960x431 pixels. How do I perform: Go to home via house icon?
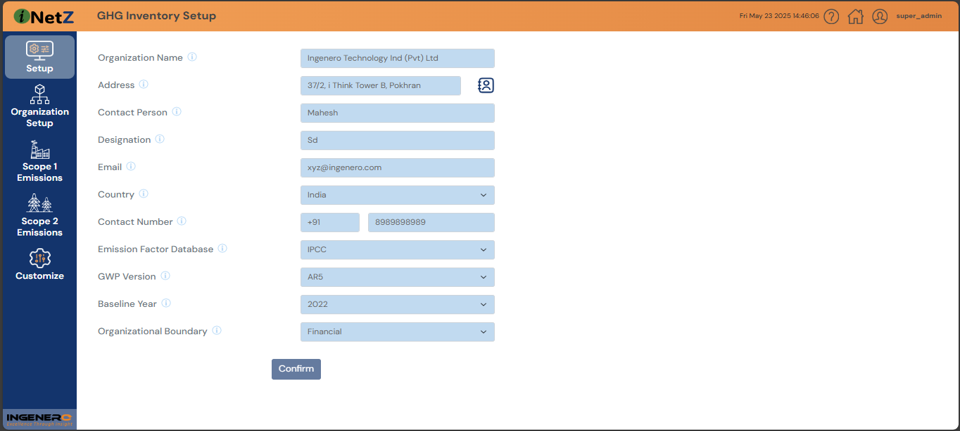(x=855, y=16)
